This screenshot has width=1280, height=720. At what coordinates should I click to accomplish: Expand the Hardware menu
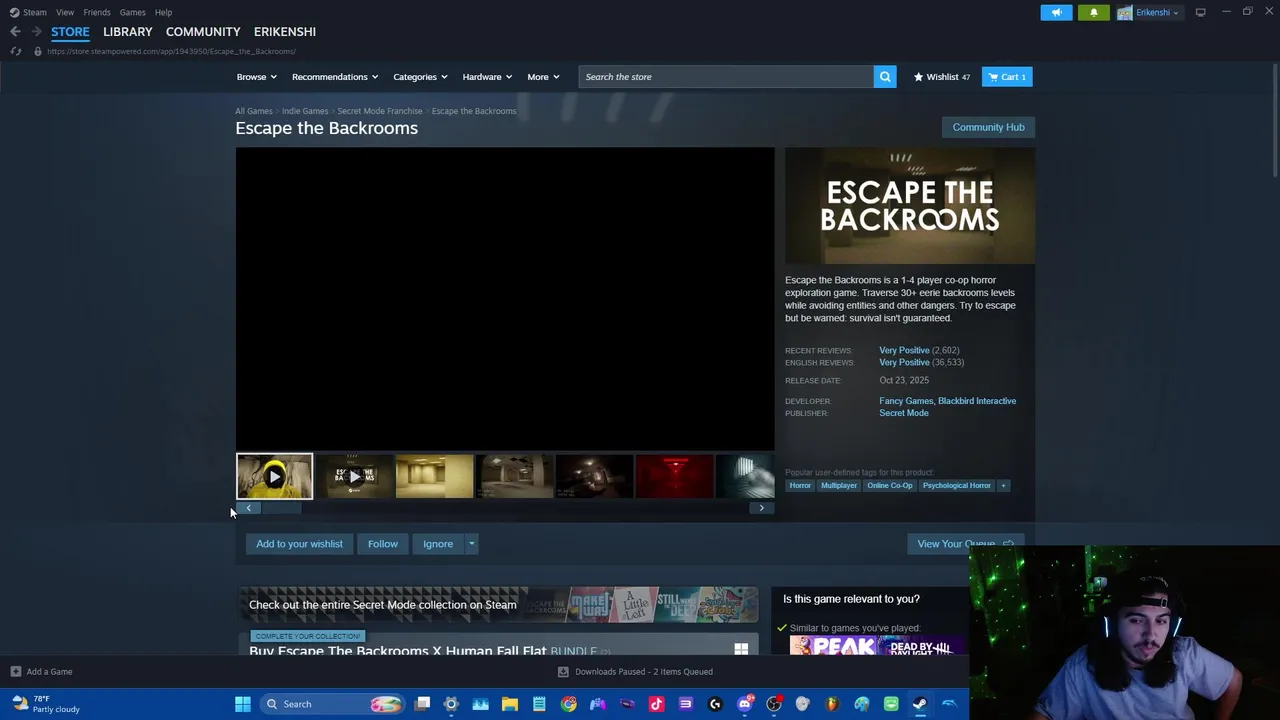pyautogui.click(x=487, y=77)
